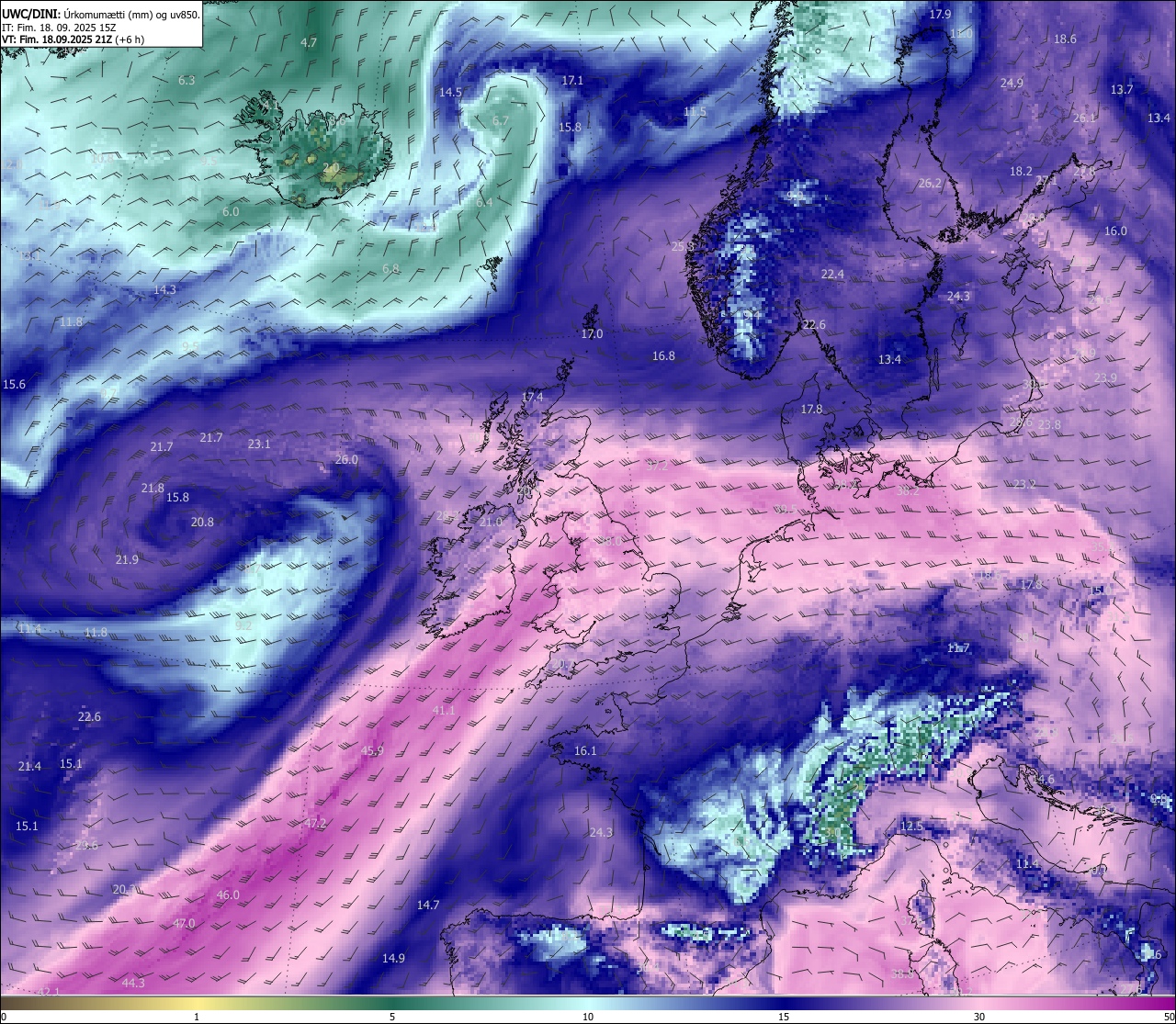The height and width of the screenshot is (1024, 1176).
Task: Click the 23.1 value label
Action: 259,444
